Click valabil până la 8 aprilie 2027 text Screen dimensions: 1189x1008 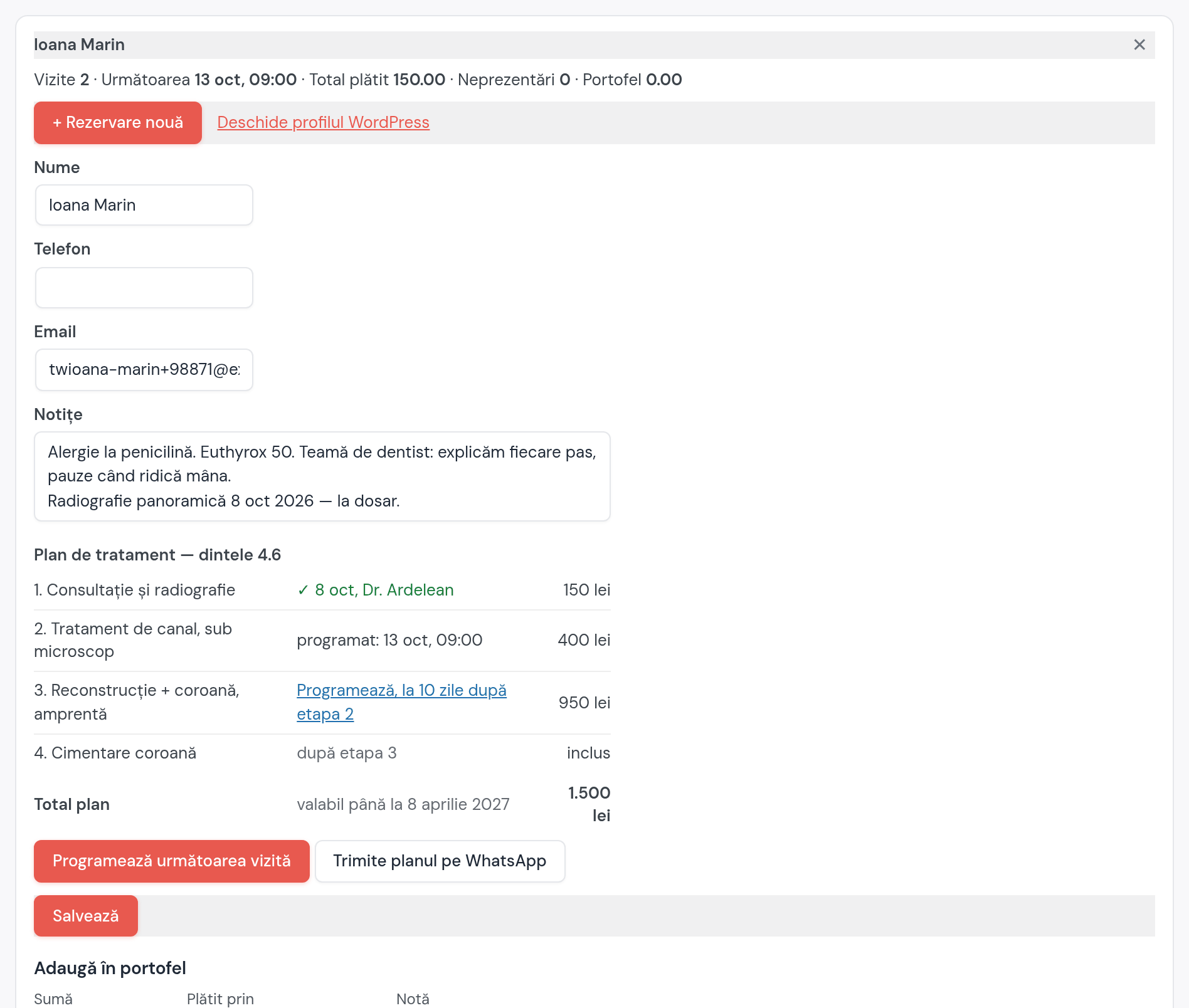(403, 804)
